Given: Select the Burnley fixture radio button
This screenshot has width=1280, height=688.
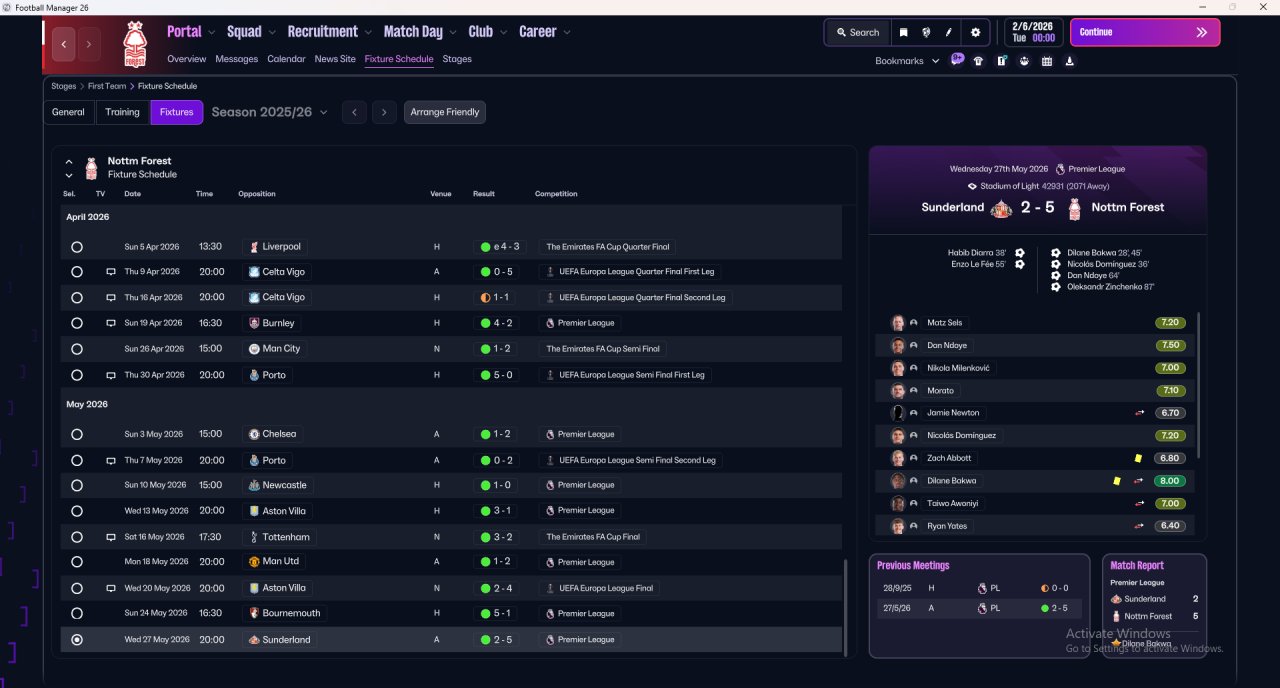Looking at the screenshot, I should tap(77, 323).
